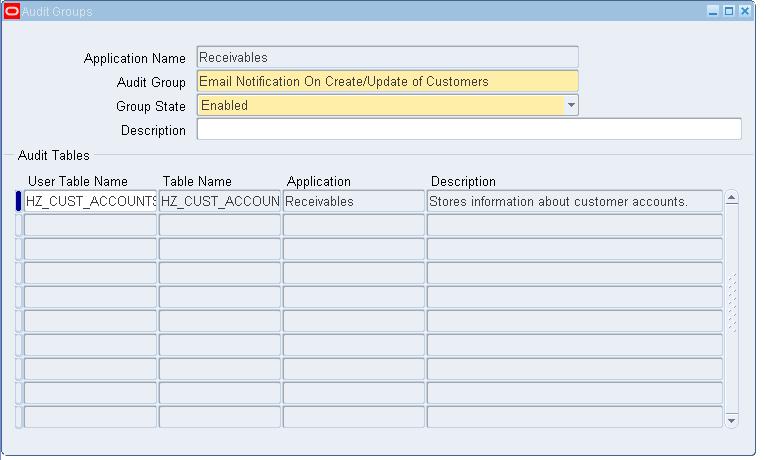Close the Audit Groups window
765x460 pixels.
tap(745, 11)
